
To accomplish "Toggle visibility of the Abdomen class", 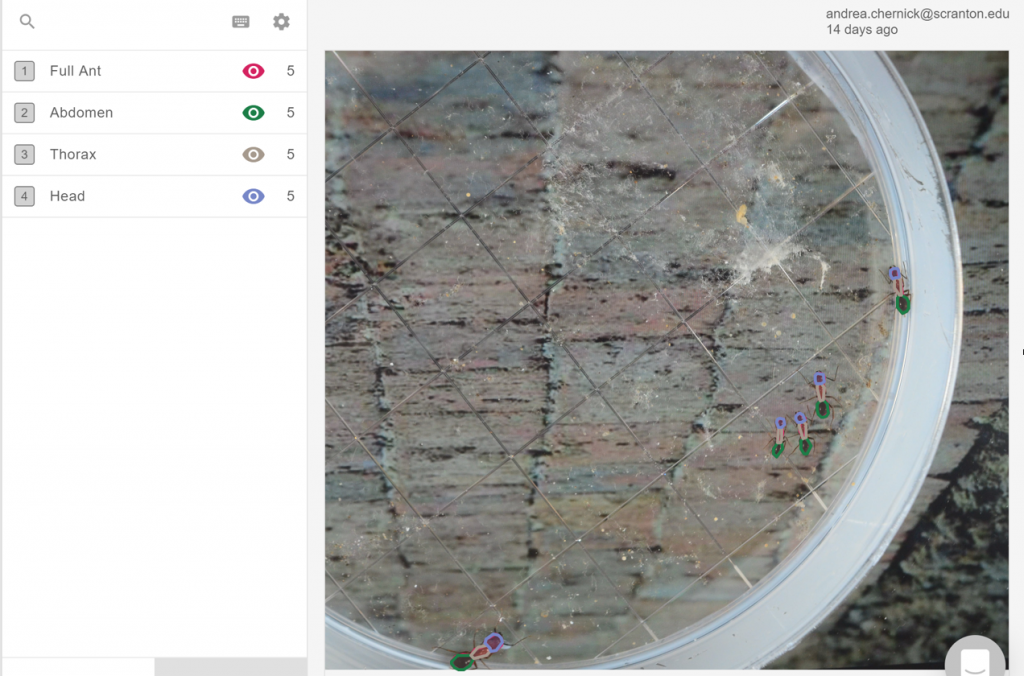I will [x=253, y=113].
